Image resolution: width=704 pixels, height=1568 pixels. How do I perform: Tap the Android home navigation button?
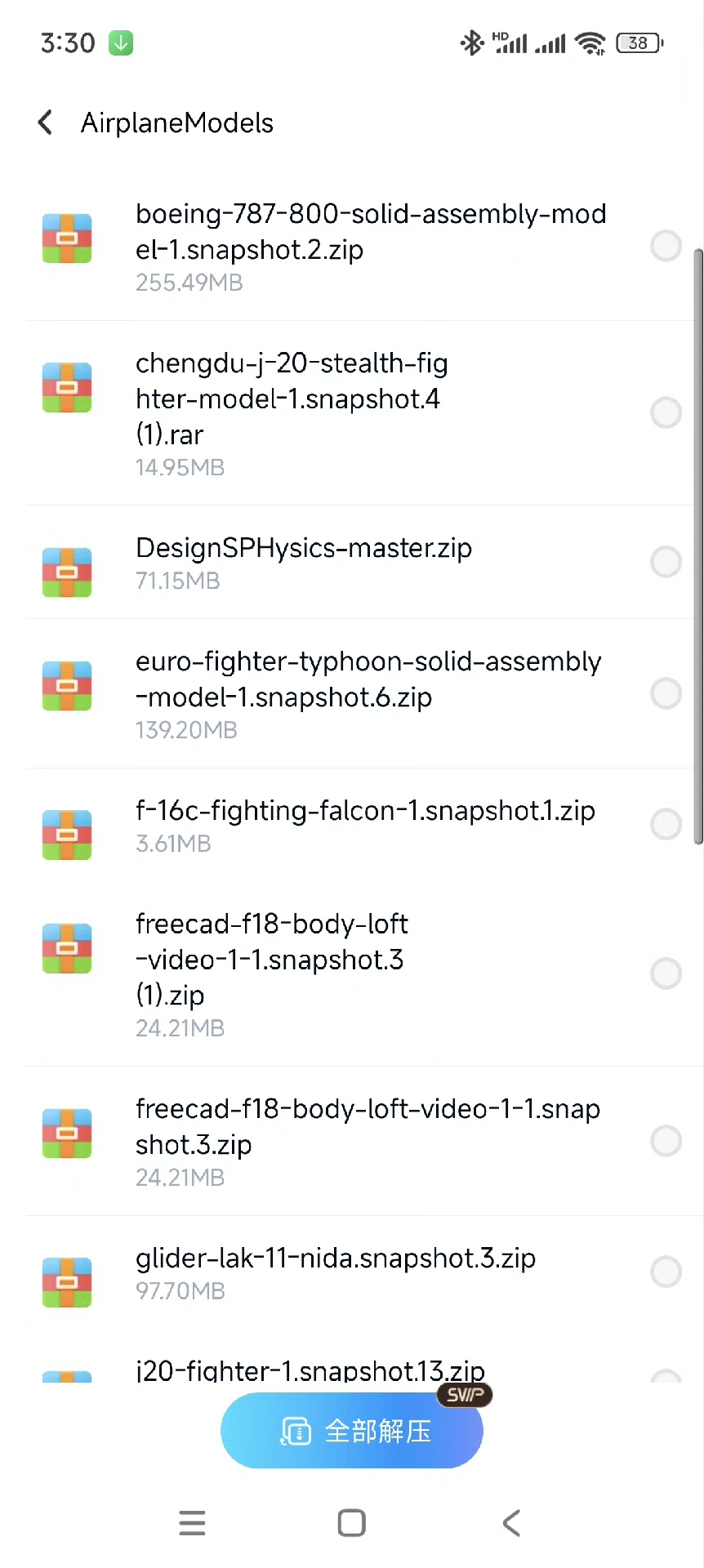(x=351, y=1523)
